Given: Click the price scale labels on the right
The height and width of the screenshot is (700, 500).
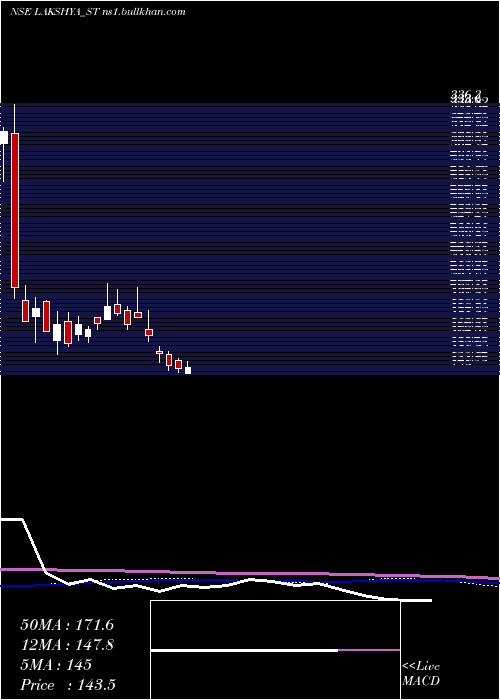Looking at the screenshot, I should pyautogui.click(x=469, y=232).
